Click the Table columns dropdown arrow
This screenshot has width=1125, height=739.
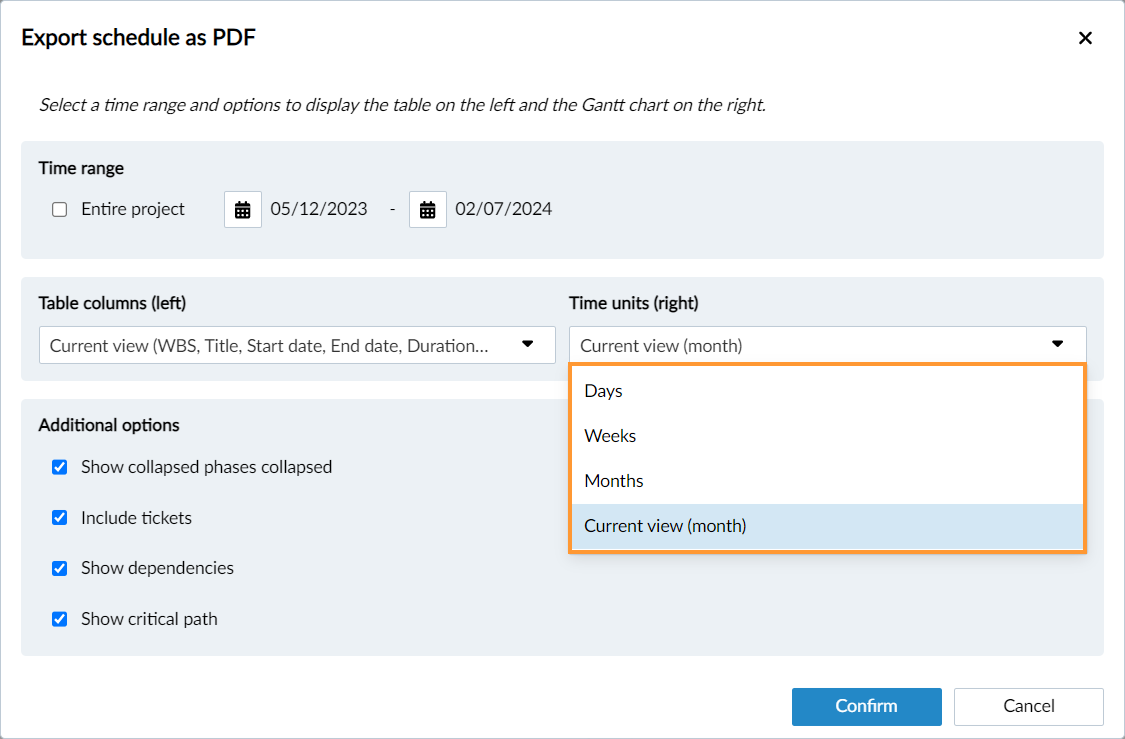click(x=528, y=345)
